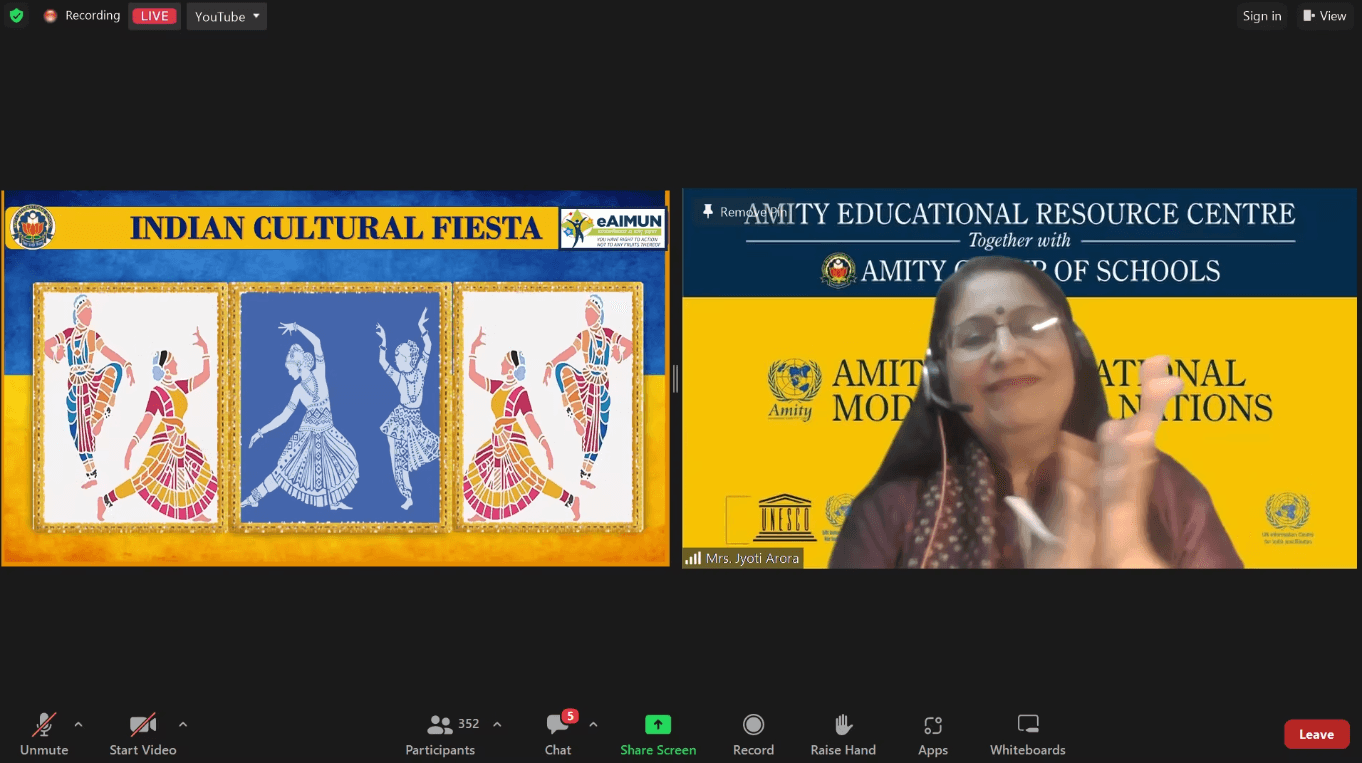Open Whiteboards

[x=1027, y=734]
